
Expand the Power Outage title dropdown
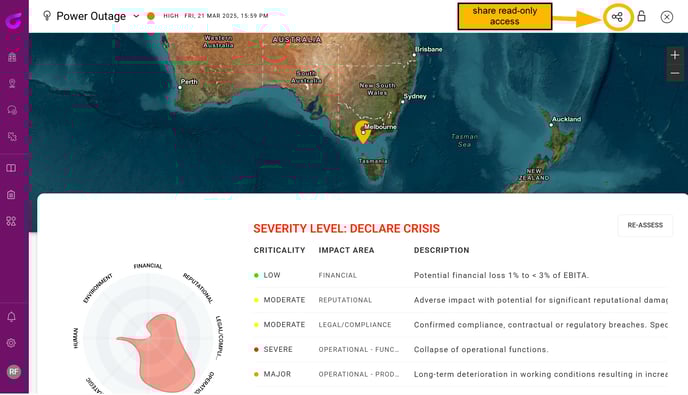(136, 16)
